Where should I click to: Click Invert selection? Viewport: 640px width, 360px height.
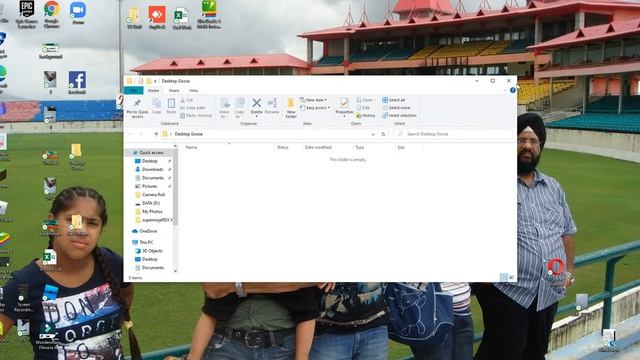[x=399, y=116]
